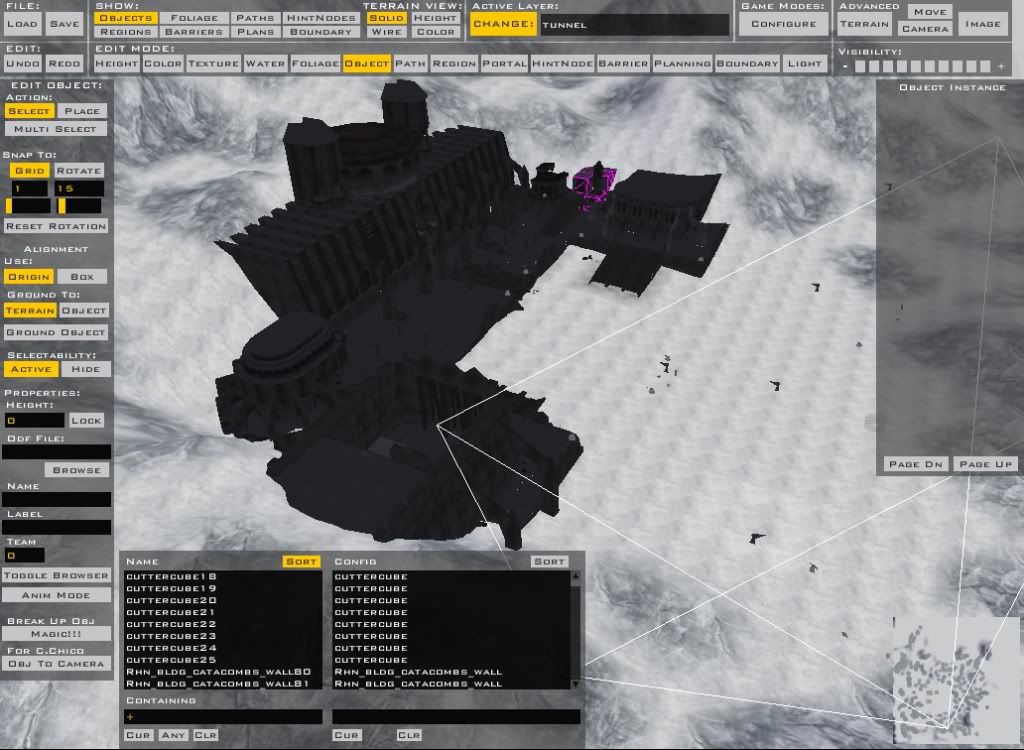Switch Edit Mode to Region
The width and height of the screenshot is (1024, 750).
[x=454, y=63]
